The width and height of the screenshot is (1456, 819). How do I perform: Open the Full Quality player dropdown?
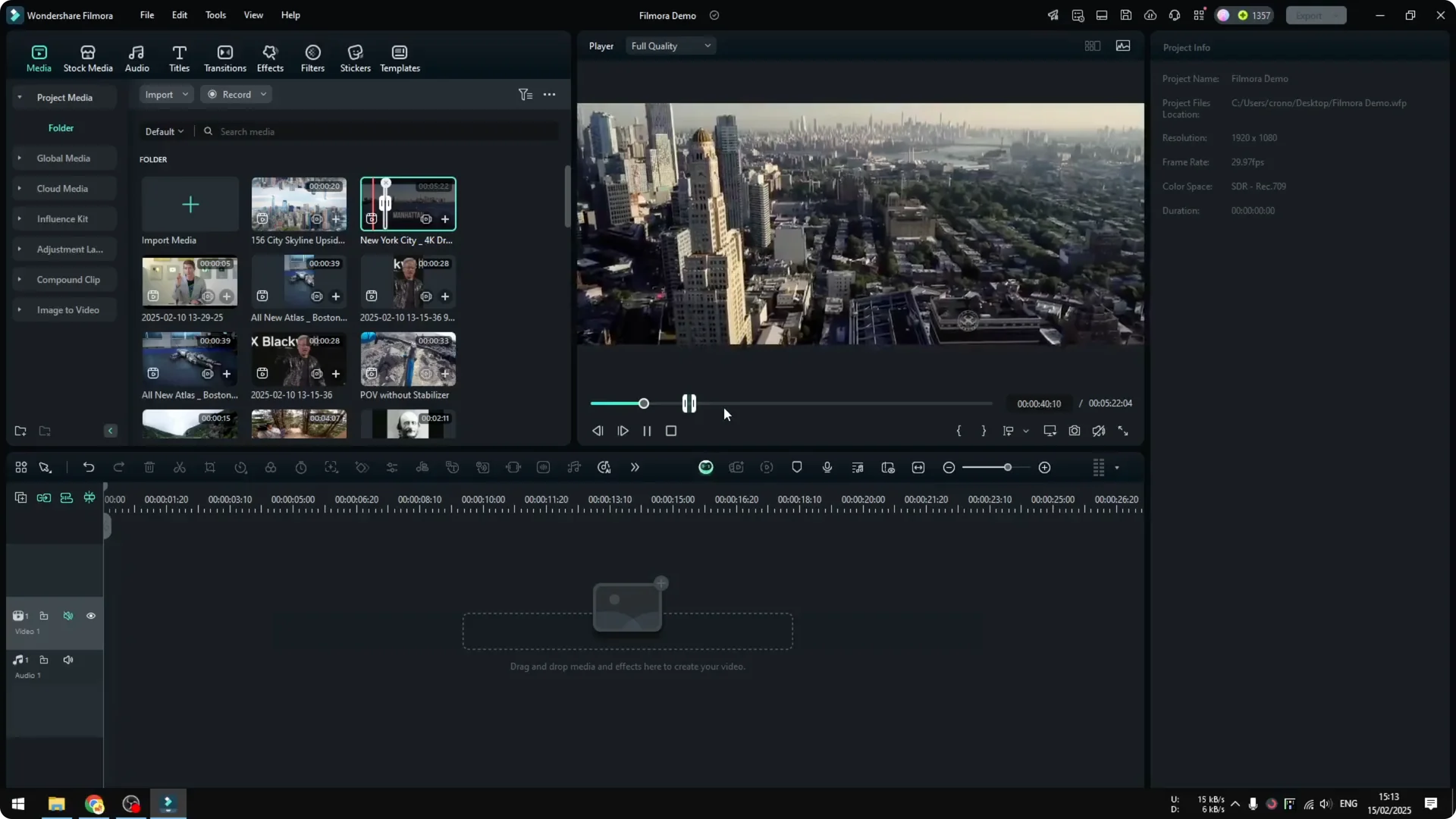pyautogui.click(x=670, y=45)
